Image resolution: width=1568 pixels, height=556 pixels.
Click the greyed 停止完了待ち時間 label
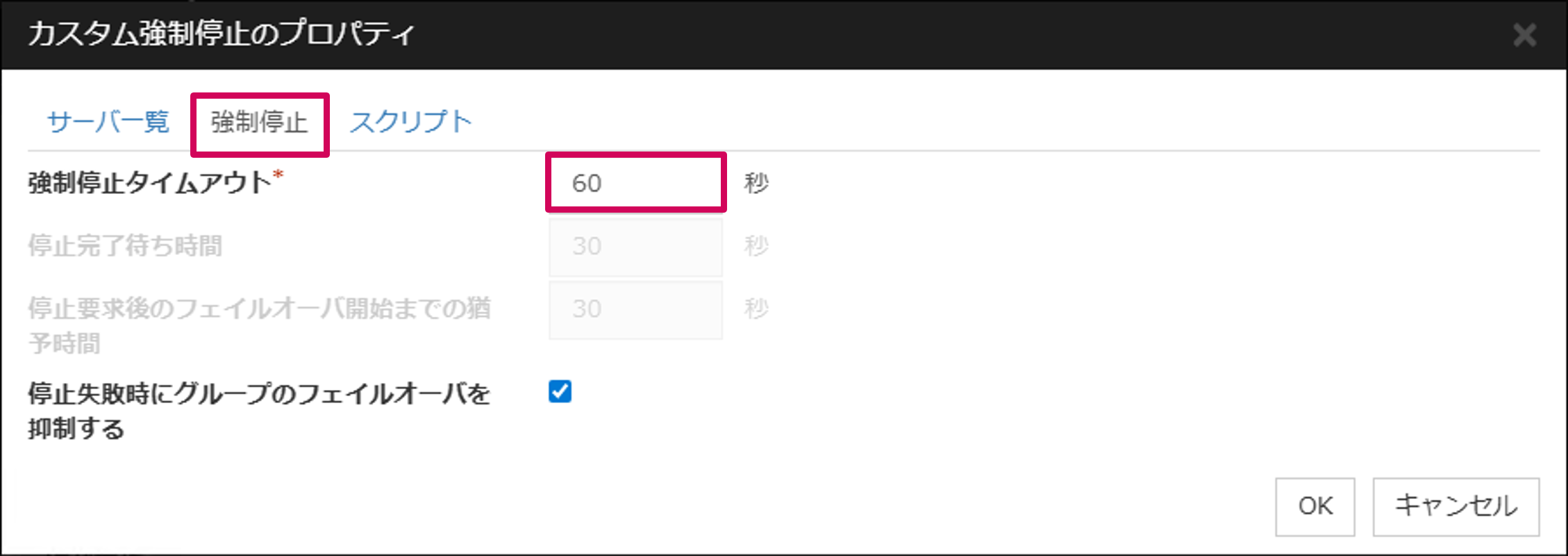pyautogui.click(x=125, y=246)
